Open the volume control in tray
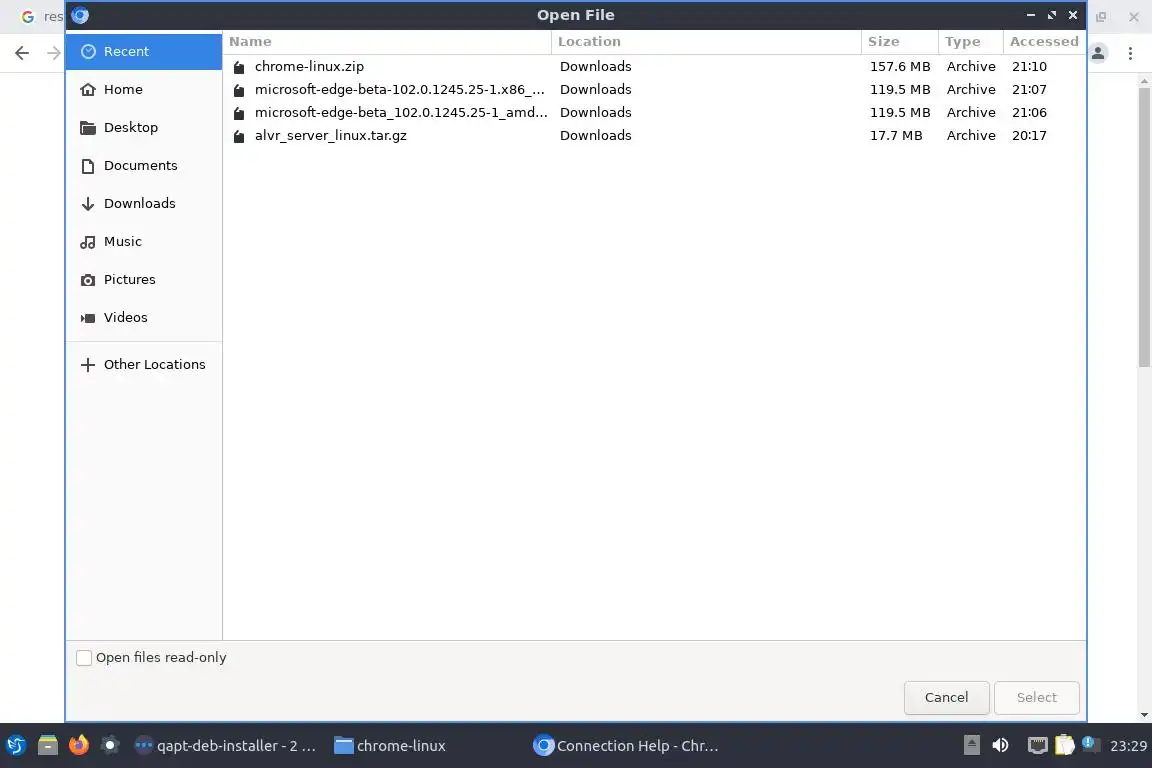 point(1000,745)
